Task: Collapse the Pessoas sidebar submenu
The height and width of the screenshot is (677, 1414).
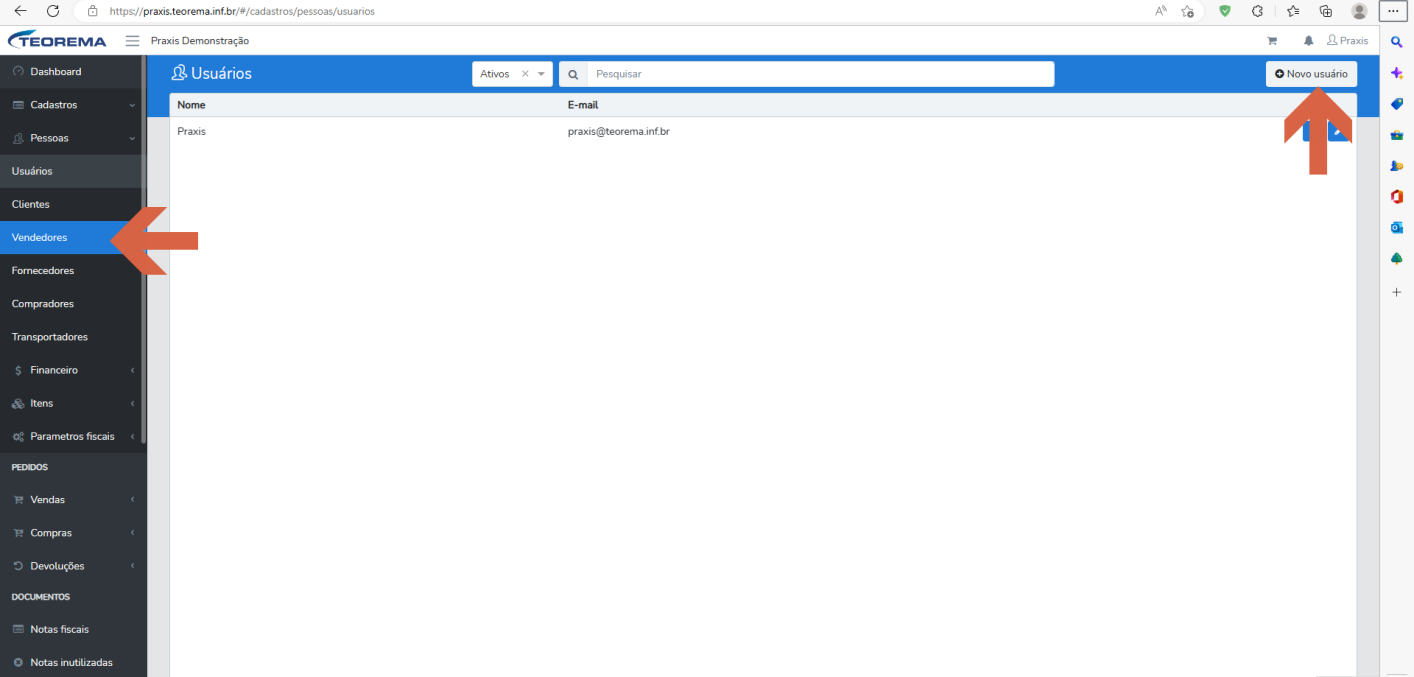Action: point(73,138)
